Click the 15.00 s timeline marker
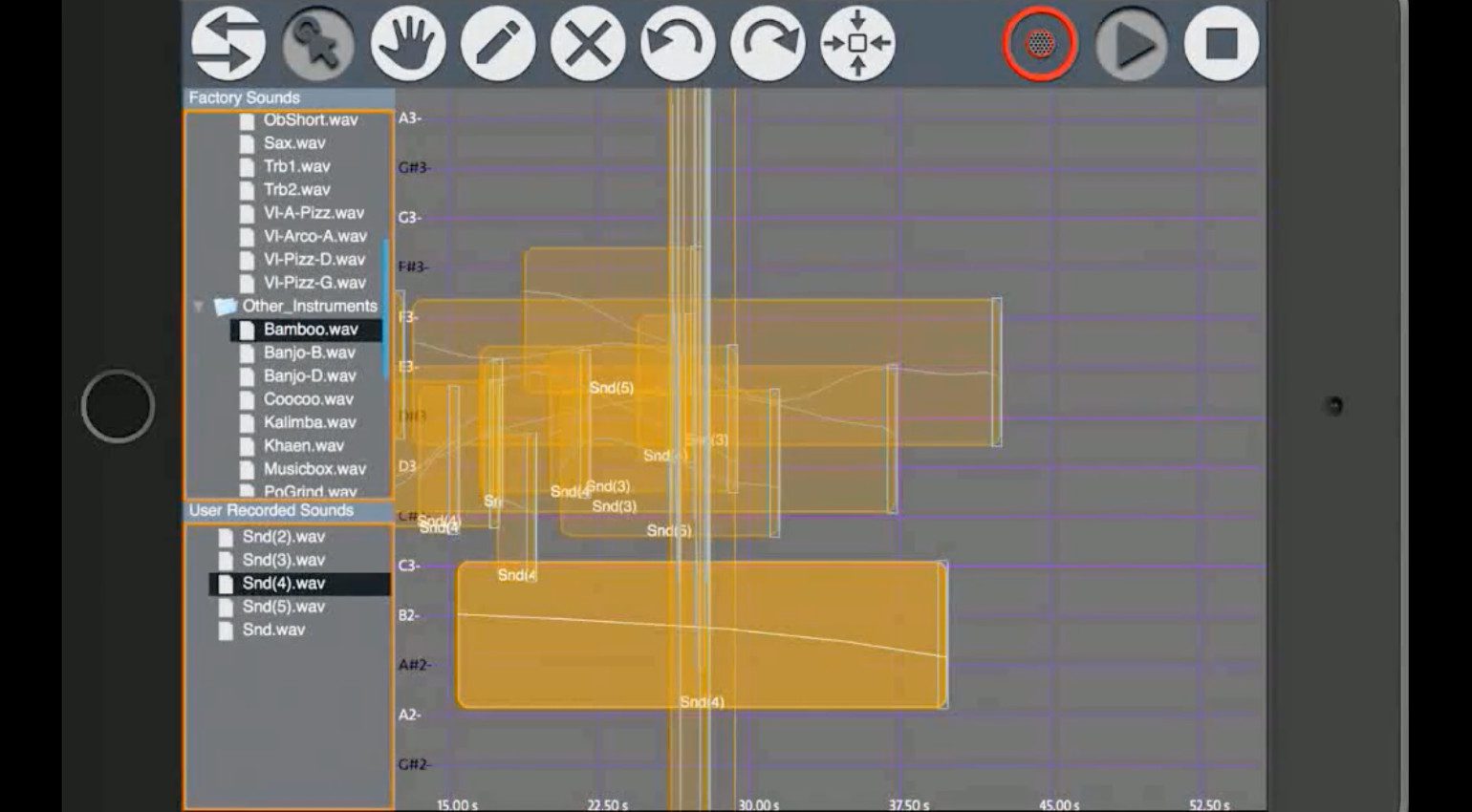The width and height of the screenshot is (1472, 812). pos(457,804)
